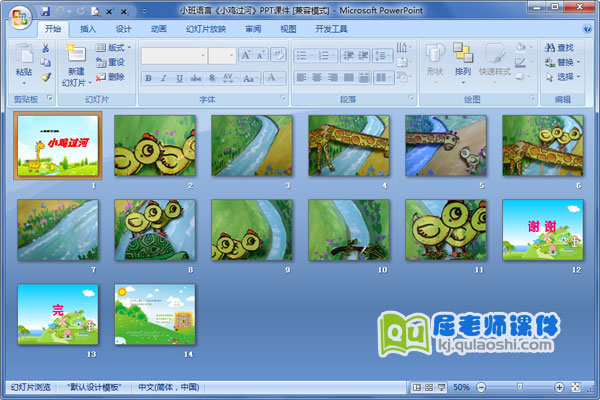600x400 pixels.
Task: Open the columns dropdown
Action: [x=383, y=78]
